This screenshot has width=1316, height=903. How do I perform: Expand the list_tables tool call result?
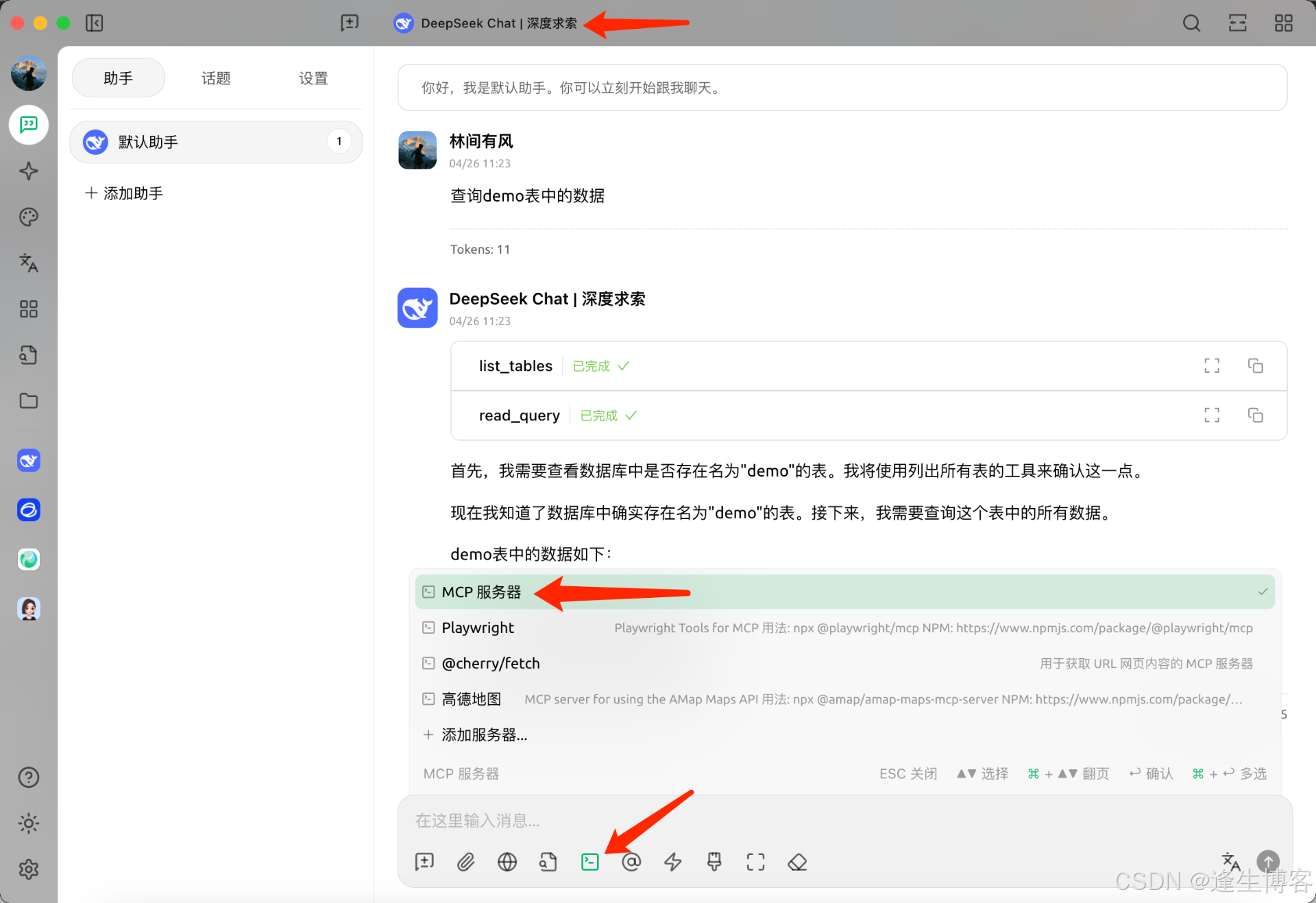click(1211, 365)
